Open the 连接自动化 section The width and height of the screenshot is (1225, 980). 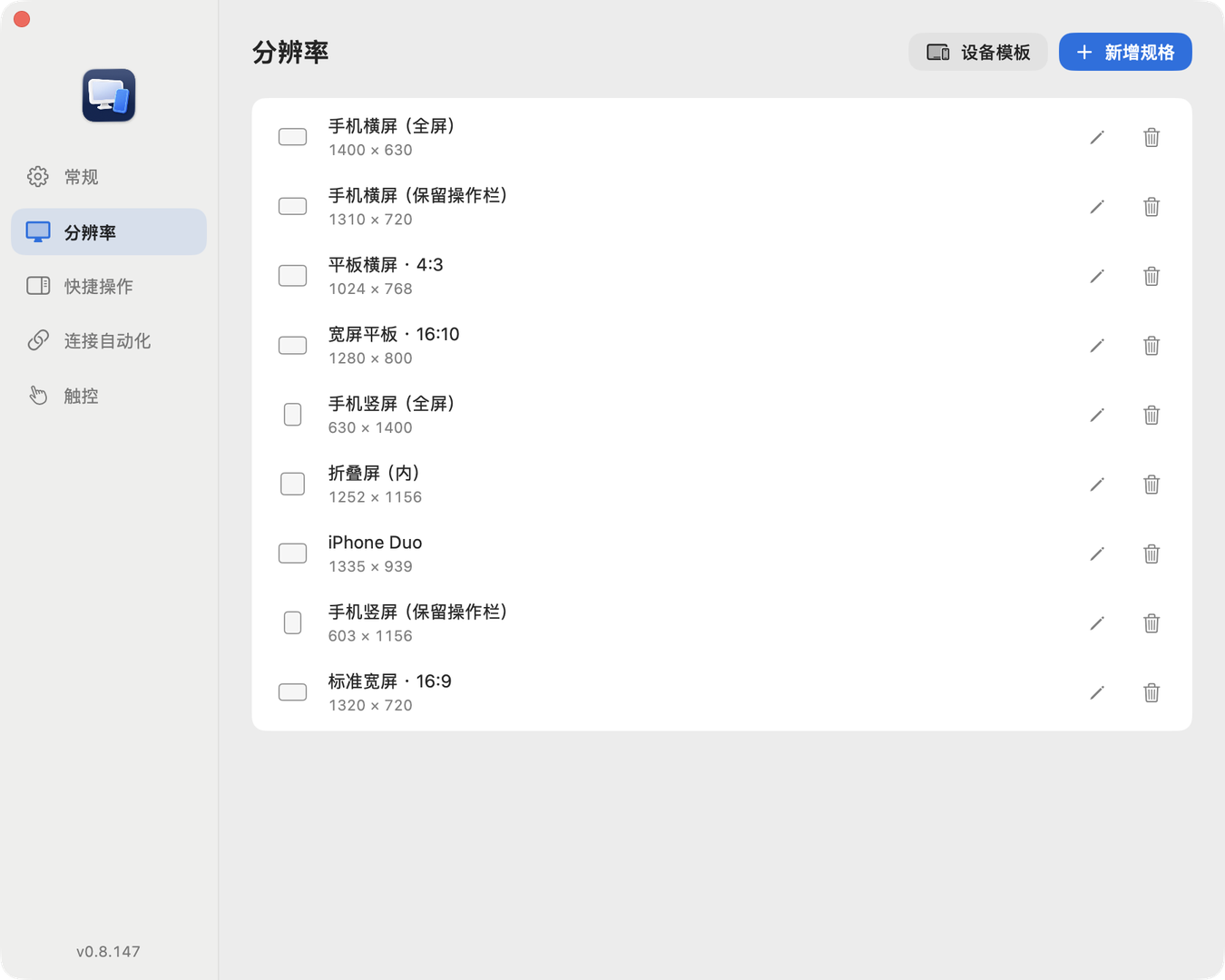pyautogui.click(x=109, y=340)
